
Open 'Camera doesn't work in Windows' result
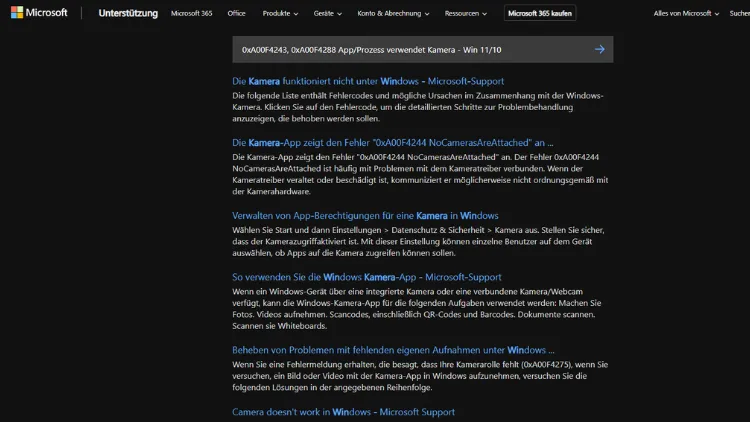pyautogui.click(x=343, y=412)
